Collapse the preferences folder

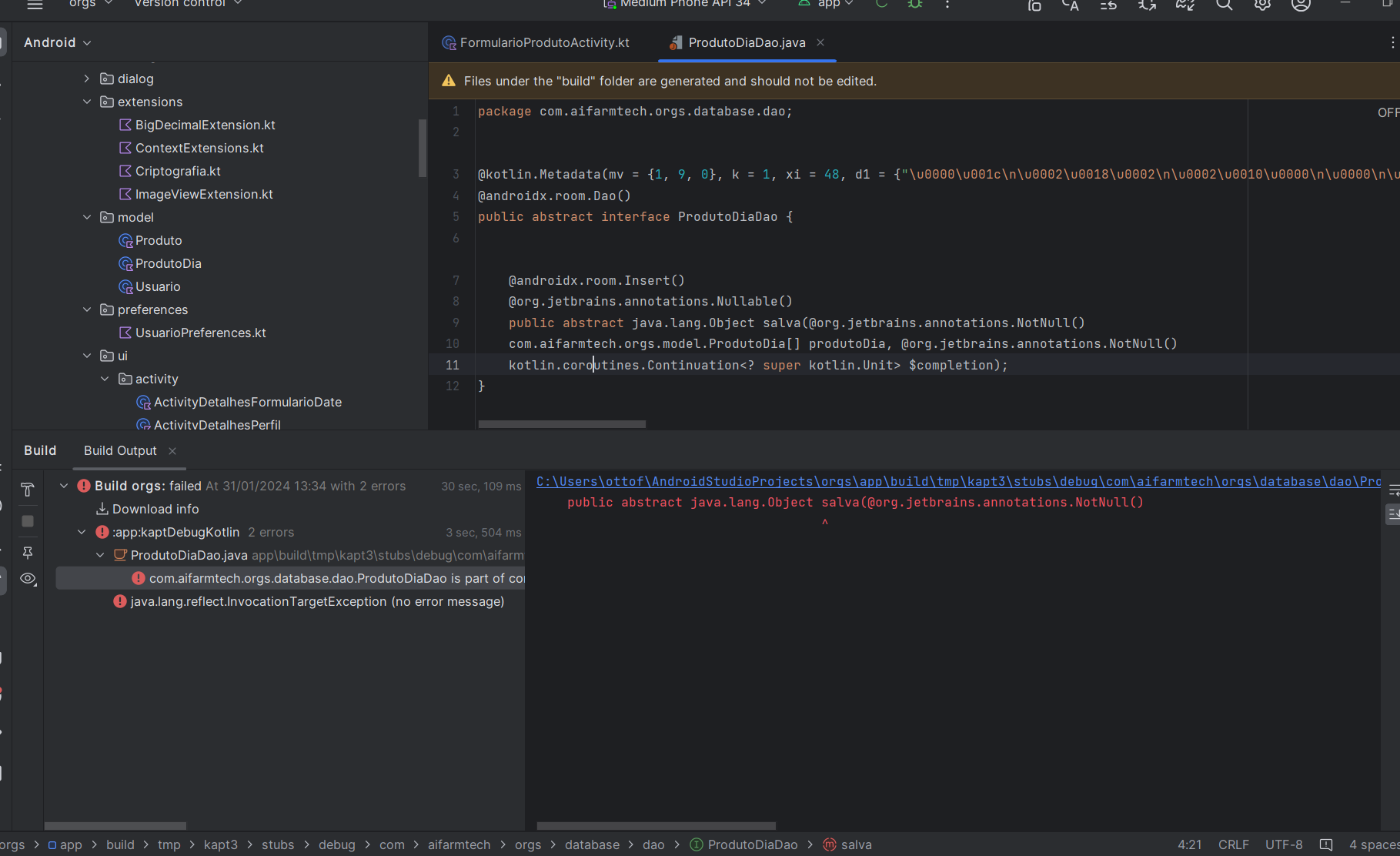[87, 309]
